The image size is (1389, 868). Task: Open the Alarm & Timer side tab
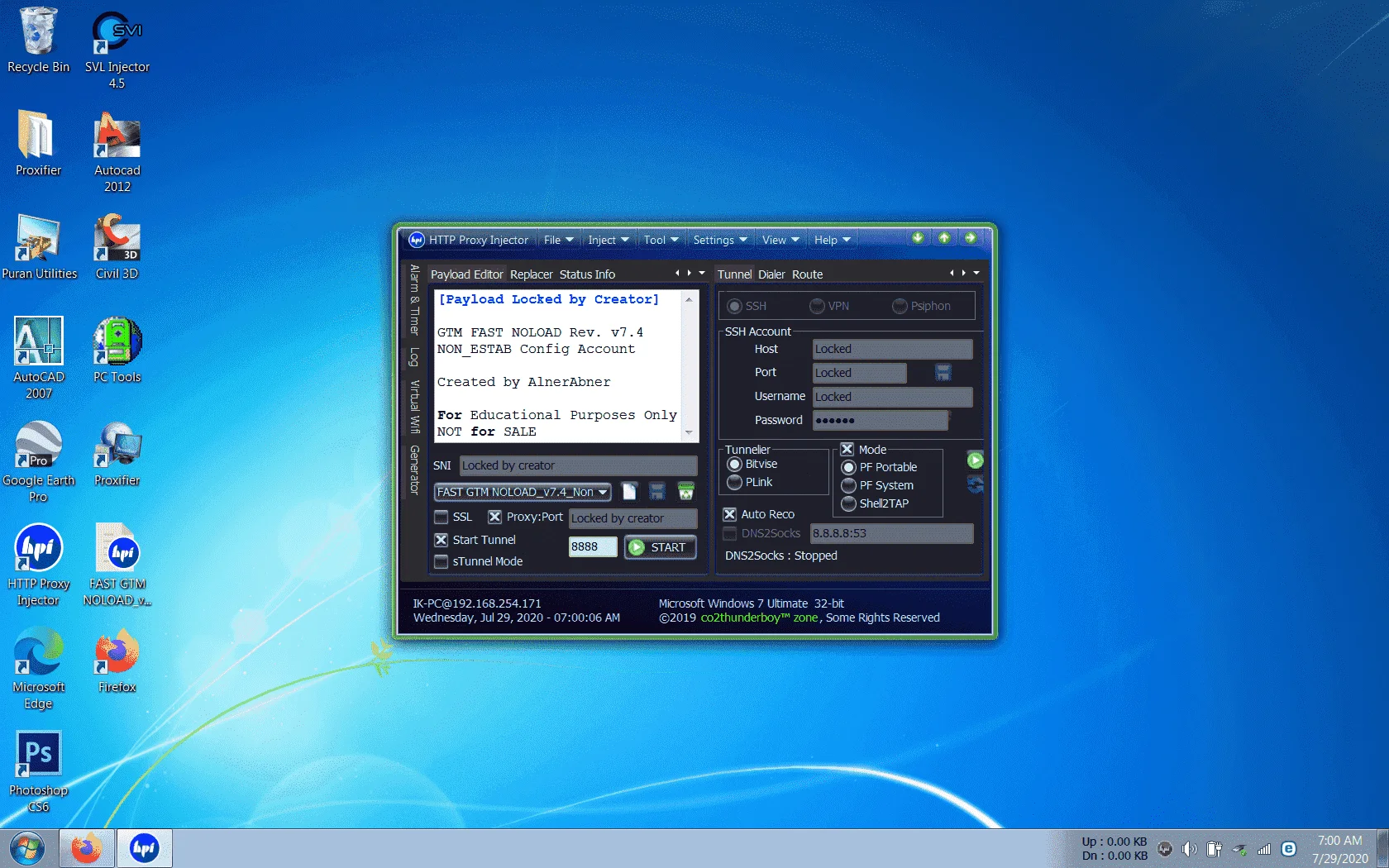pos(414,299)
